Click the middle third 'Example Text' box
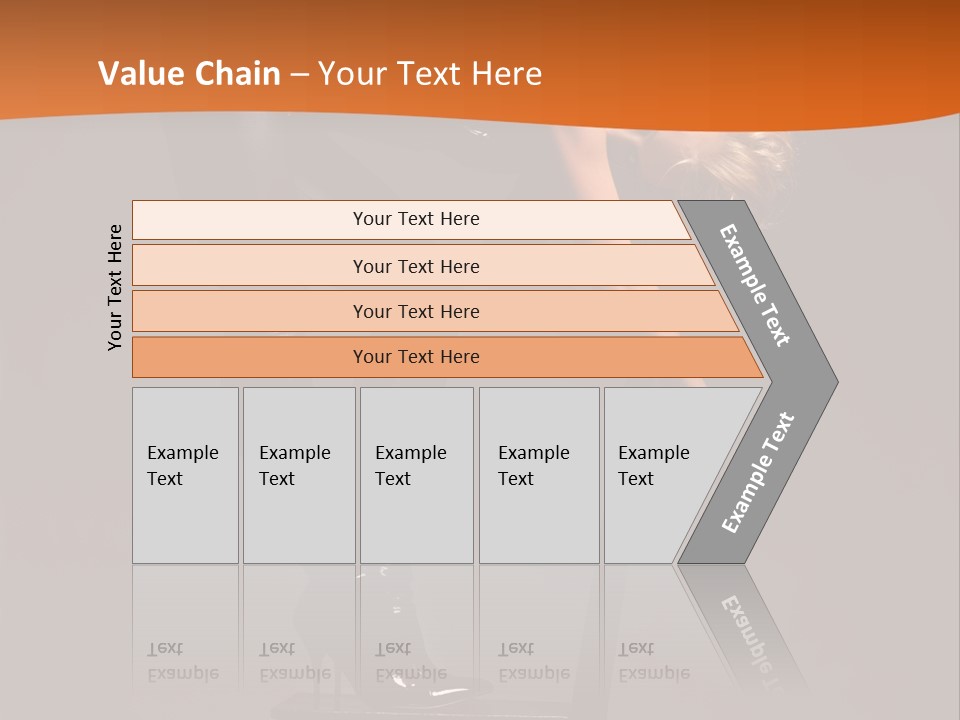This screenshot has width=960, height=720. (416, 475)
